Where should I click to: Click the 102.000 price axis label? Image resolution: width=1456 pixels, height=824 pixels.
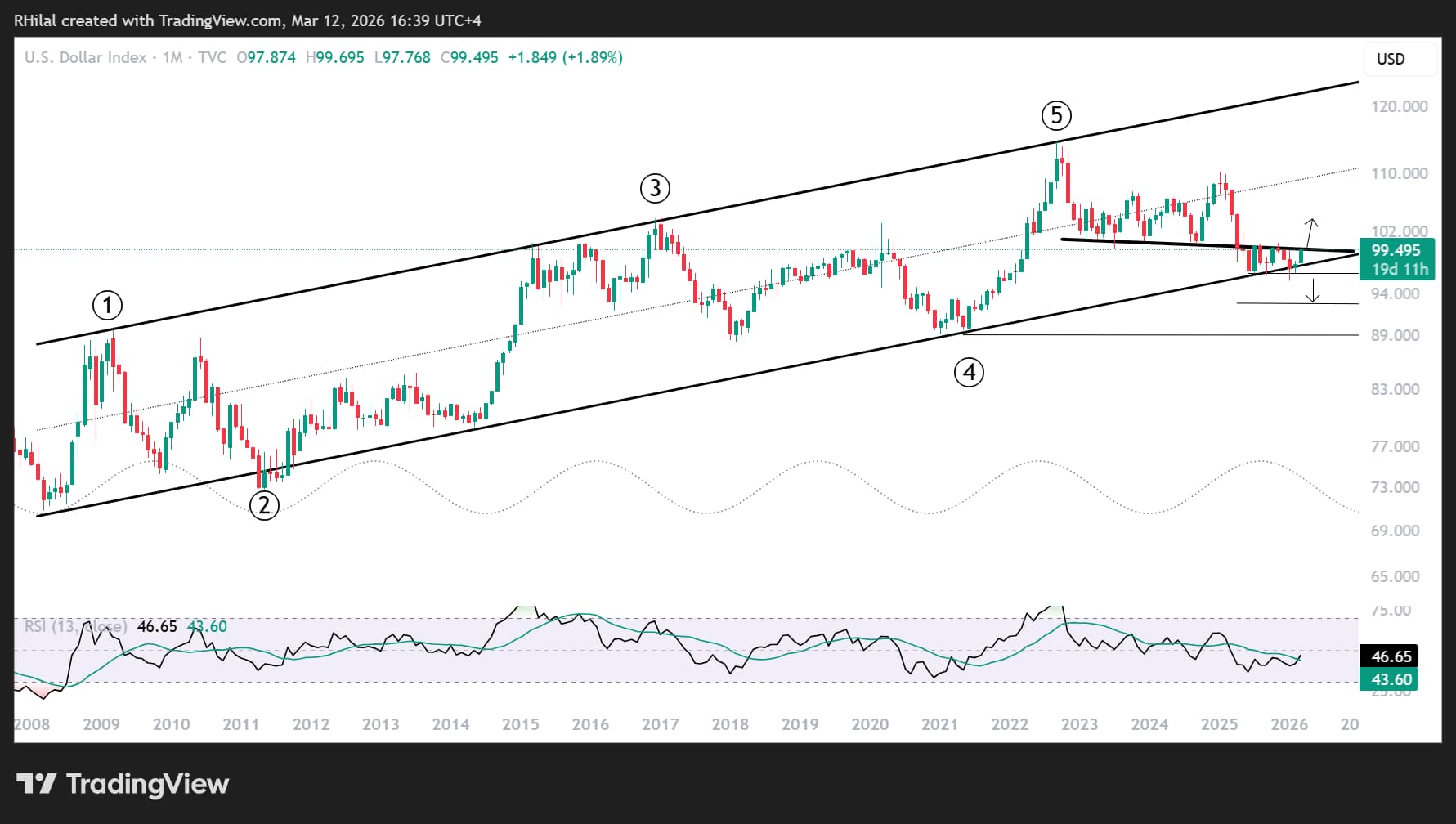click(1399, 231)
